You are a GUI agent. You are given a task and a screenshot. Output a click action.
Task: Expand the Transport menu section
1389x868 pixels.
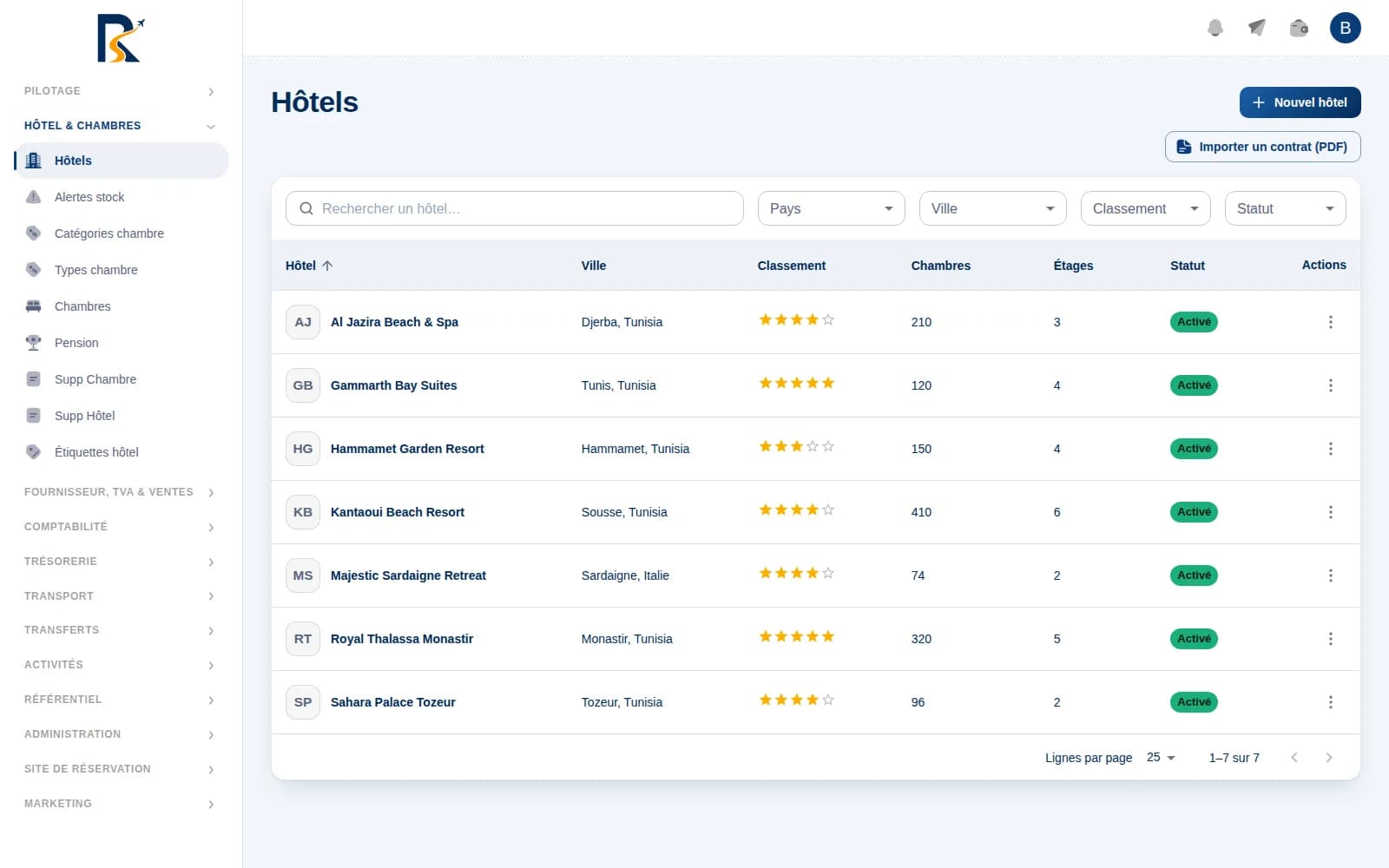(x=122, y=596)
